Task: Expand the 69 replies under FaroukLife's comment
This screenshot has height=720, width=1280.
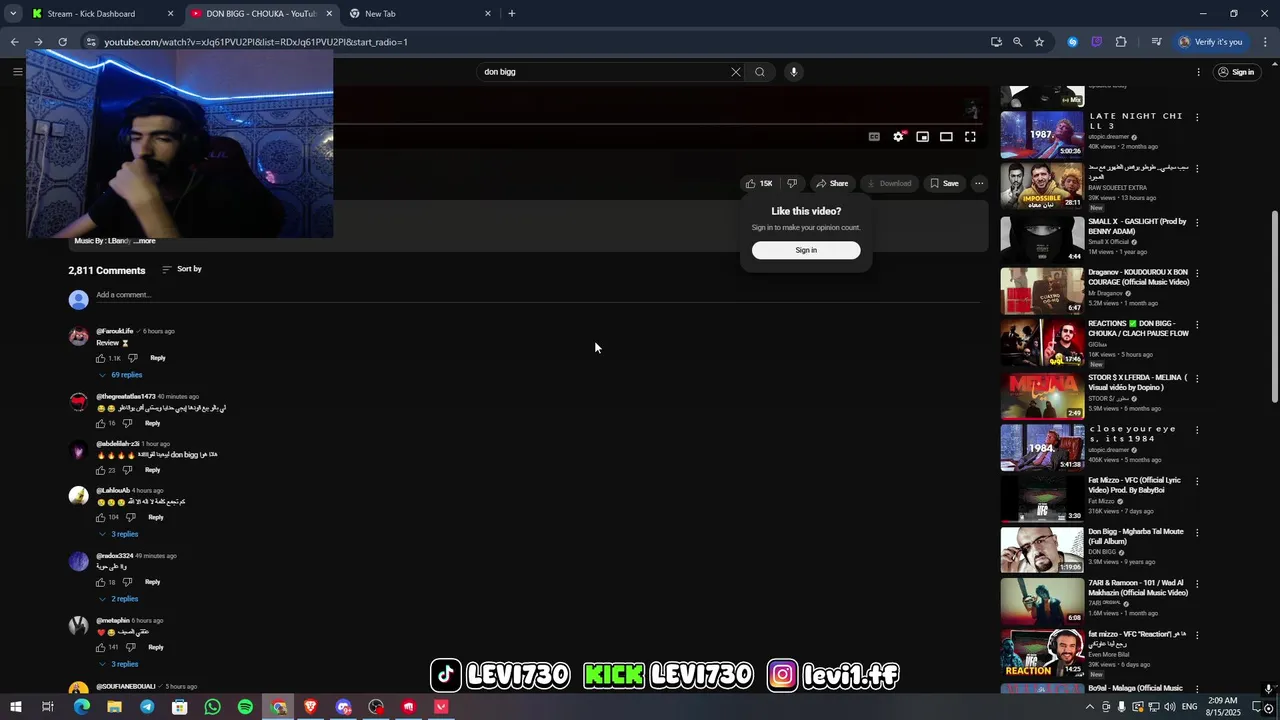Action: coord(120,375)
